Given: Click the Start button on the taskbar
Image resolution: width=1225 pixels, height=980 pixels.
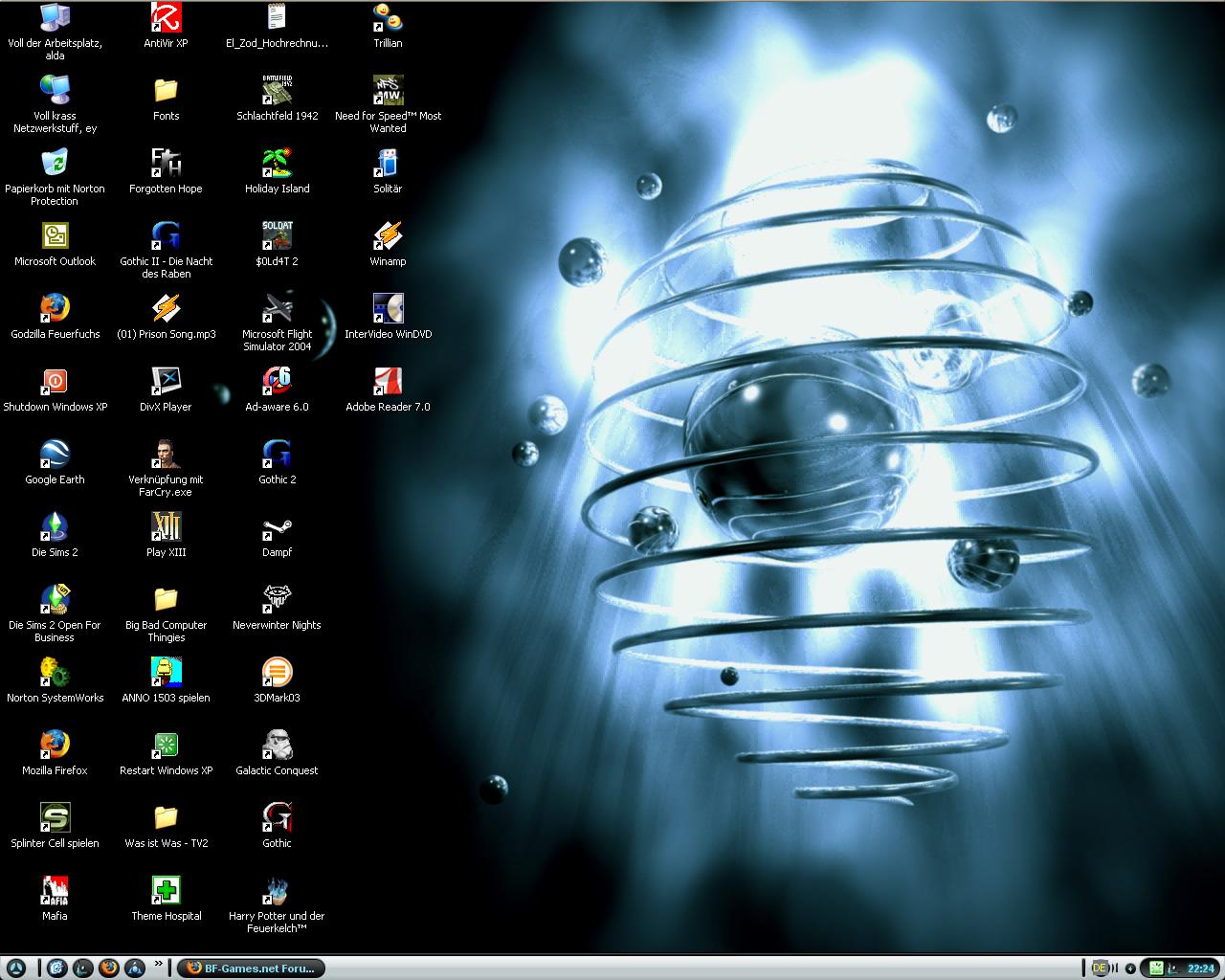Looking at the screenshot, I should 17,968.
